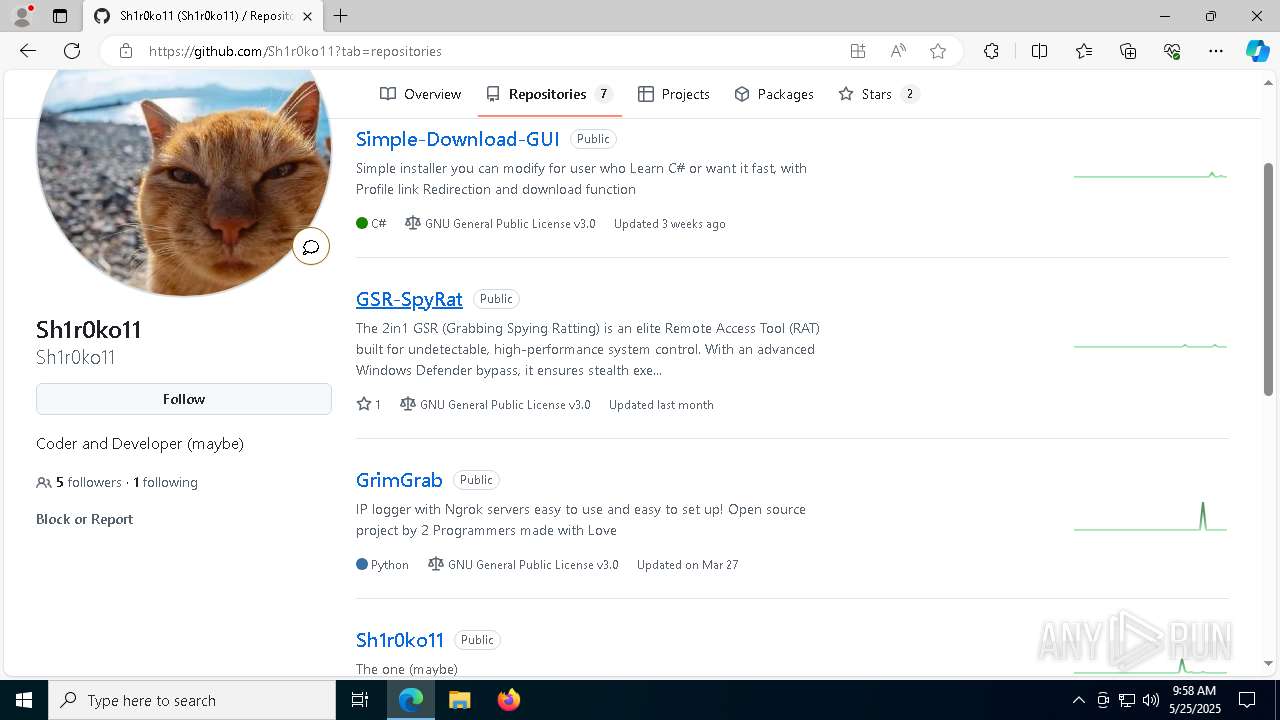Go back to the previous page

point(28,51)
